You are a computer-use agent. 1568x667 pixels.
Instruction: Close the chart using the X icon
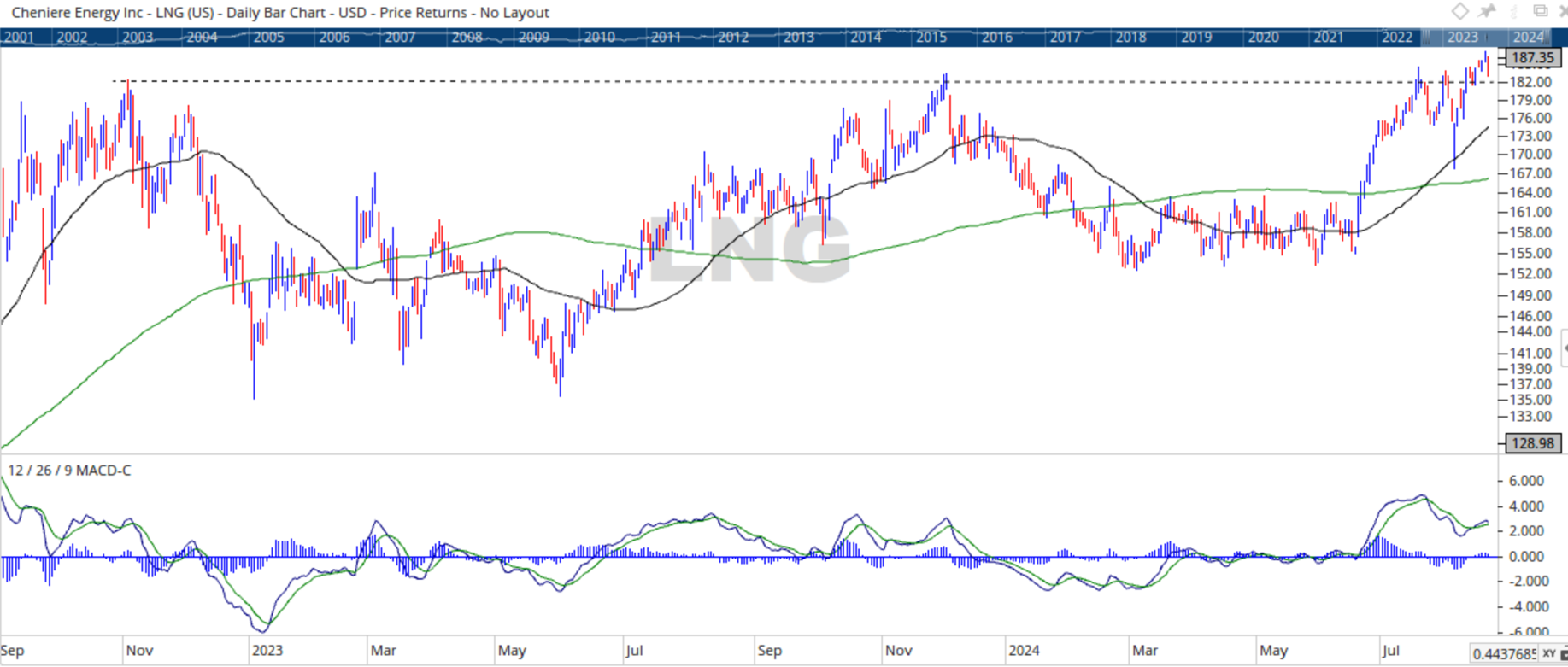pos(1562,11)
